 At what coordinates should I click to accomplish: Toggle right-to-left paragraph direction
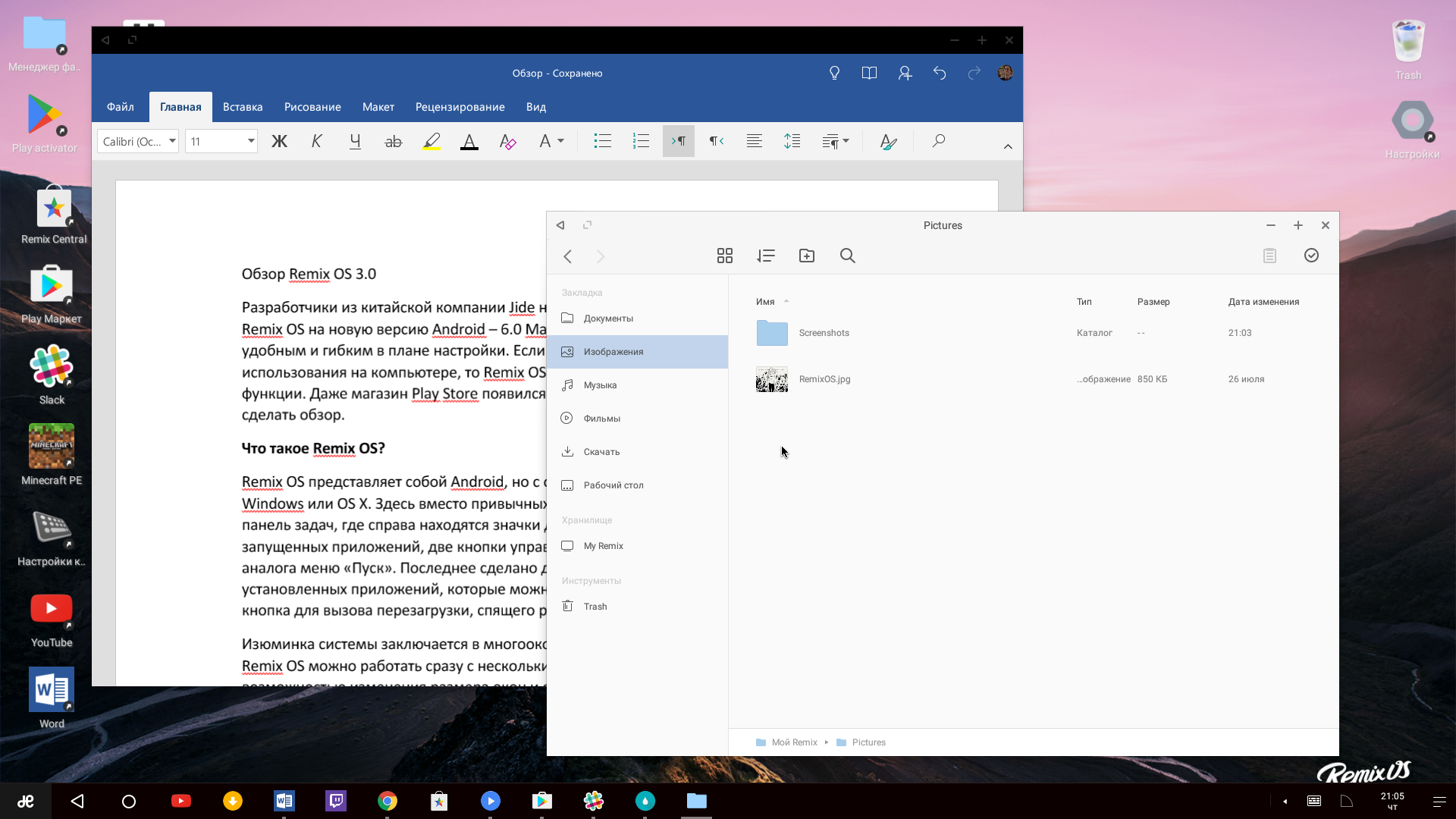717,141
